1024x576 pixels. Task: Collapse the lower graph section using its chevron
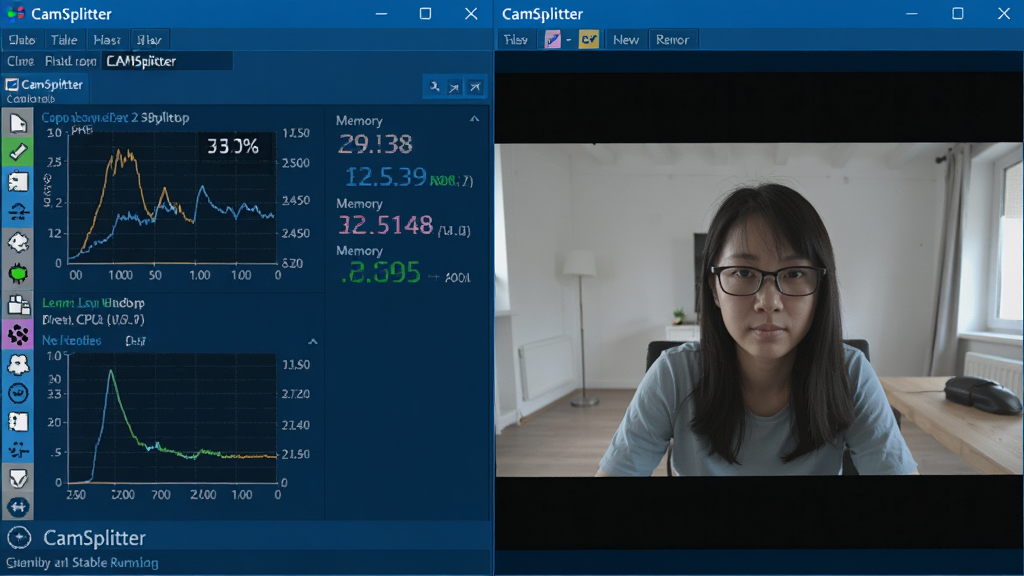tap(313, 341)
